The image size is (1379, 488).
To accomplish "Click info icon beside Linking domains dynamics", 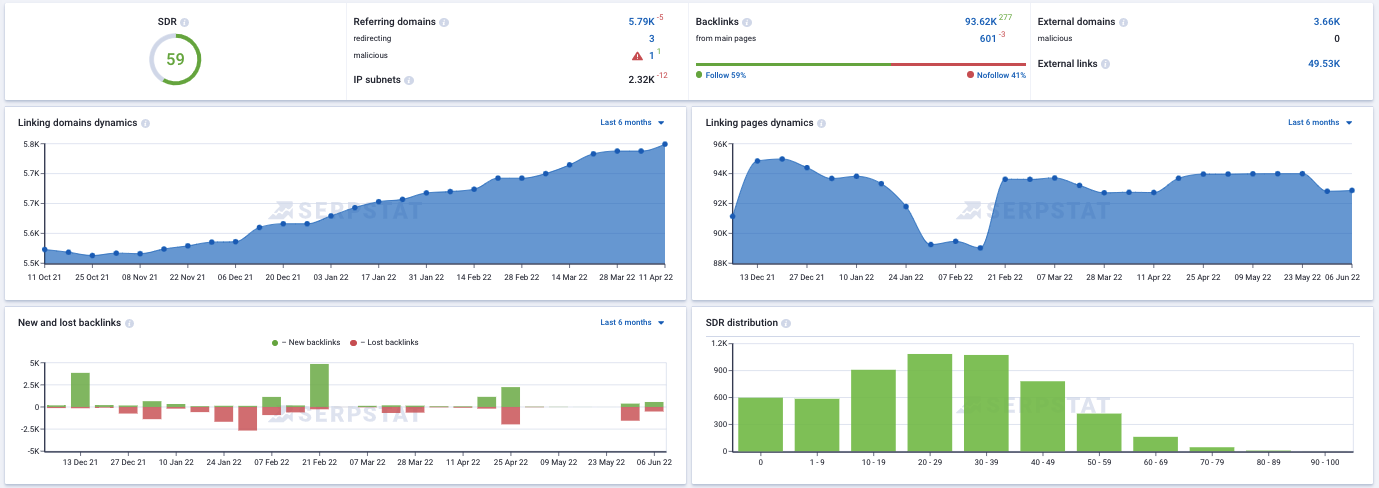I will tap(146, 123).
